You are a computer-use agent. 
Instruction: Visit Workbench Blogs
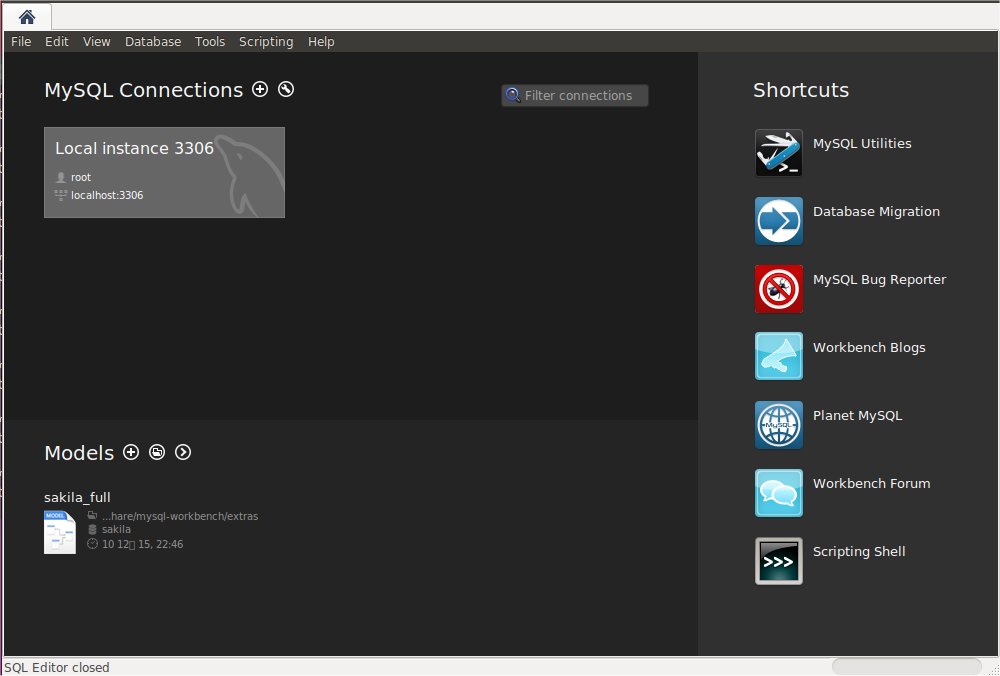(778, 356)
